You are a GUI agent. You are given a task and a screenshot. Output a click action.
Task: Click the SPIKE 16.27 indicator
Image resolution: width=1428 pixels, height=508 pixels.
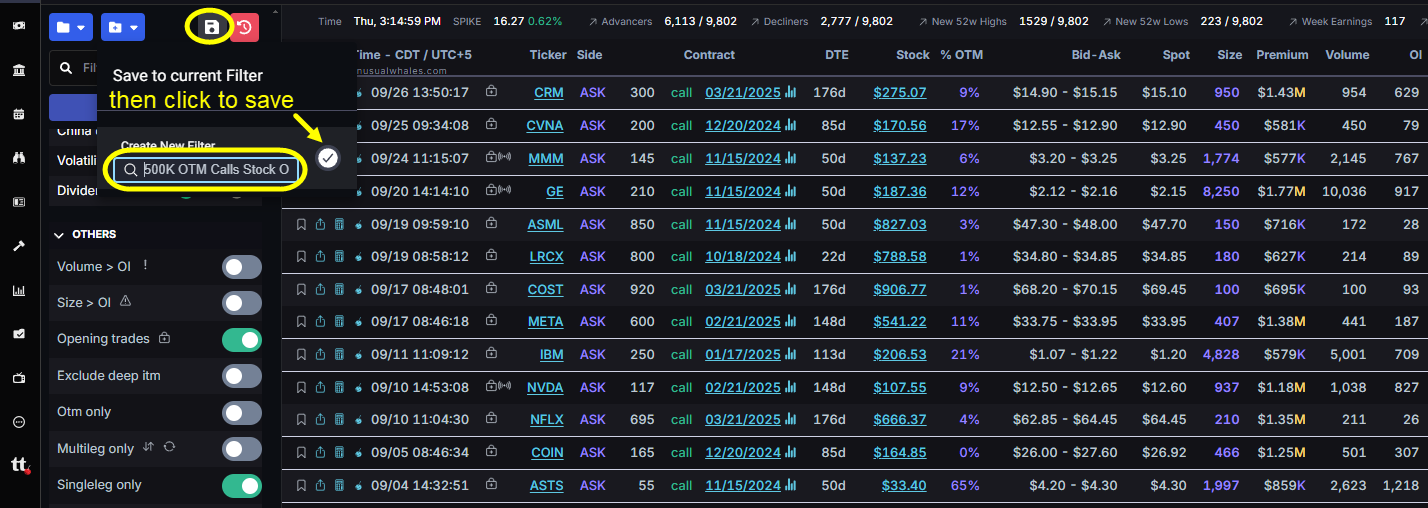507,21
